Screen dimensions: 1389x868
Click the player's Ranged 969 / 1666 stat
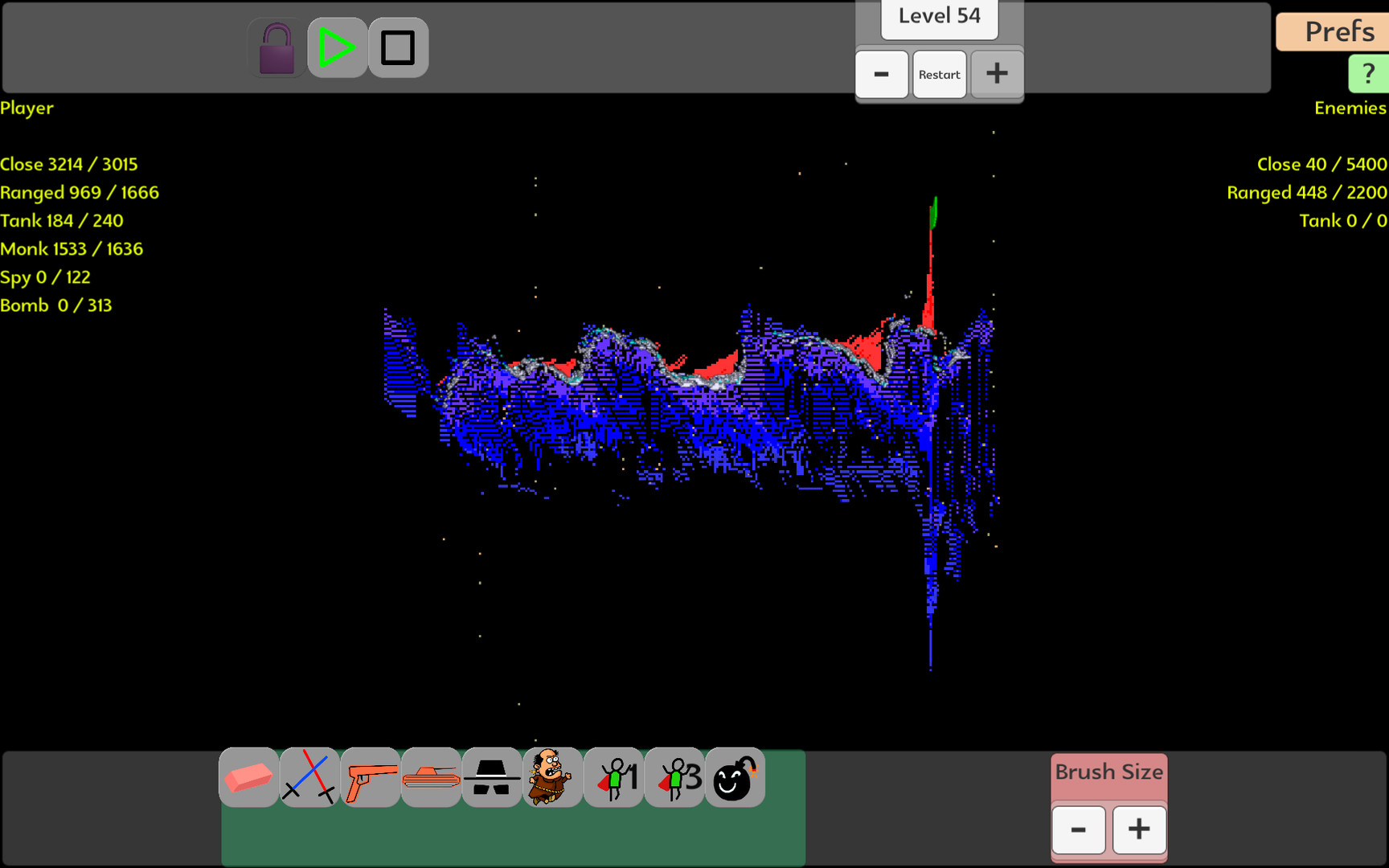[80, 193]
